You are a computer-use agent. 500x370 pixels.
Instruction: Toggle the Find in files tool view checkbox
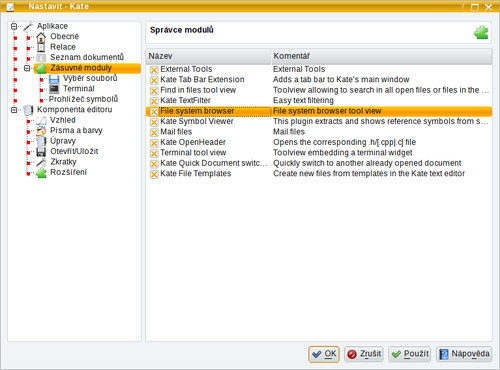[154, 91]
